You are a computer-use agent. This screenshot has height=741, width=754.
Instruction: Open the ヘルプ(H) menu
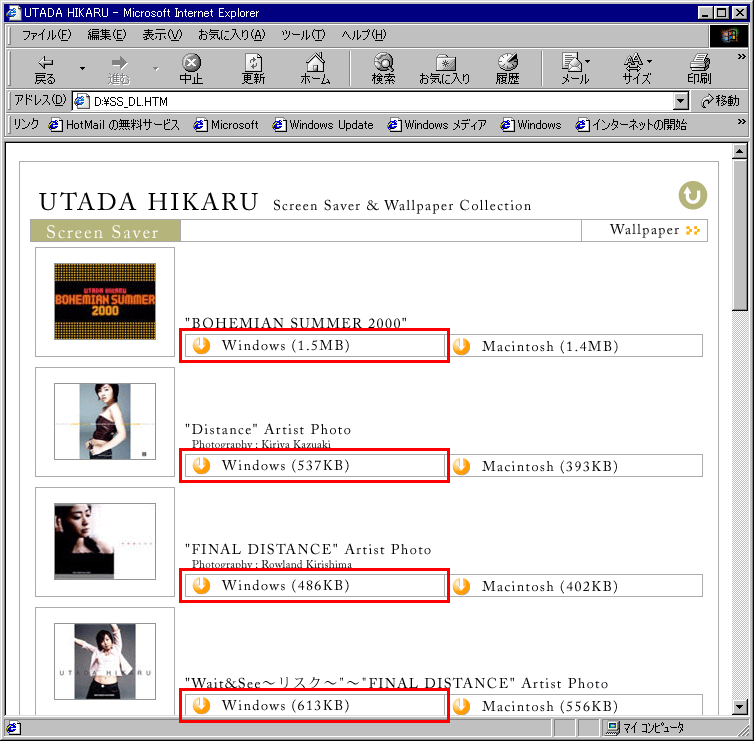click(364, 35)
